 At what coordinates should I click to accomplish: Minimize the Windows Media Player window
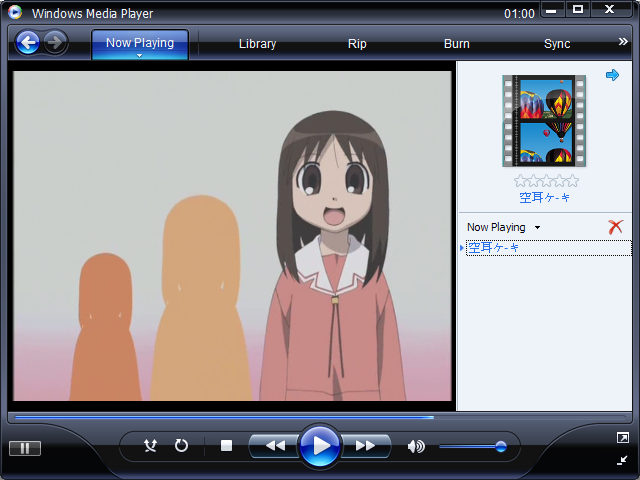pyautogui.click(x=552, y=10)
